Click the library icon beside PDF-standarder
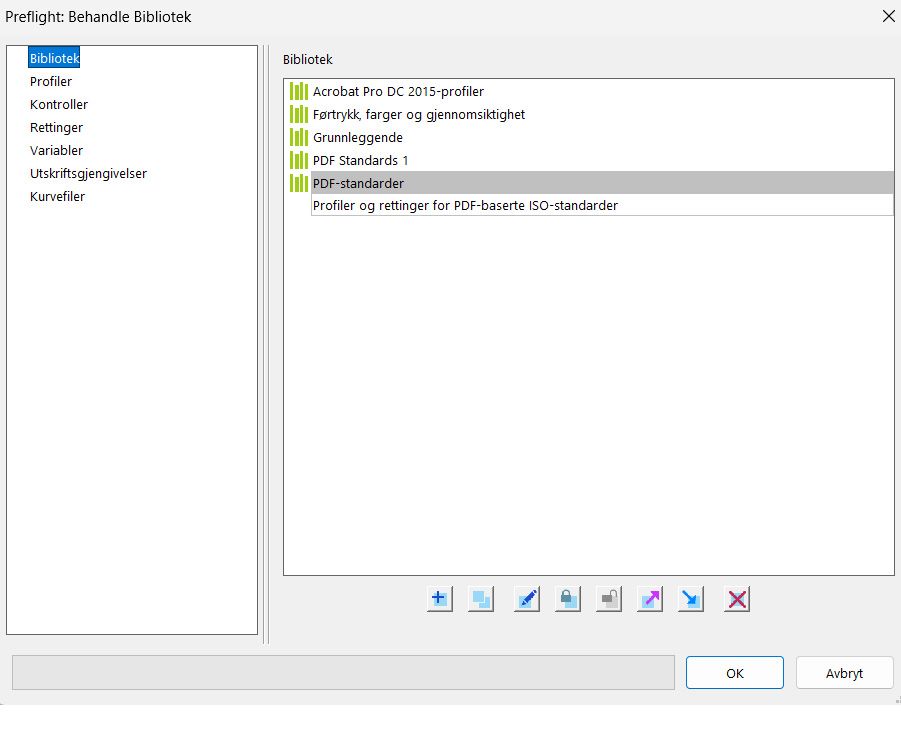The height and width of the screenshot is (756, 901). pyautogui.click(x=299, y=183)
